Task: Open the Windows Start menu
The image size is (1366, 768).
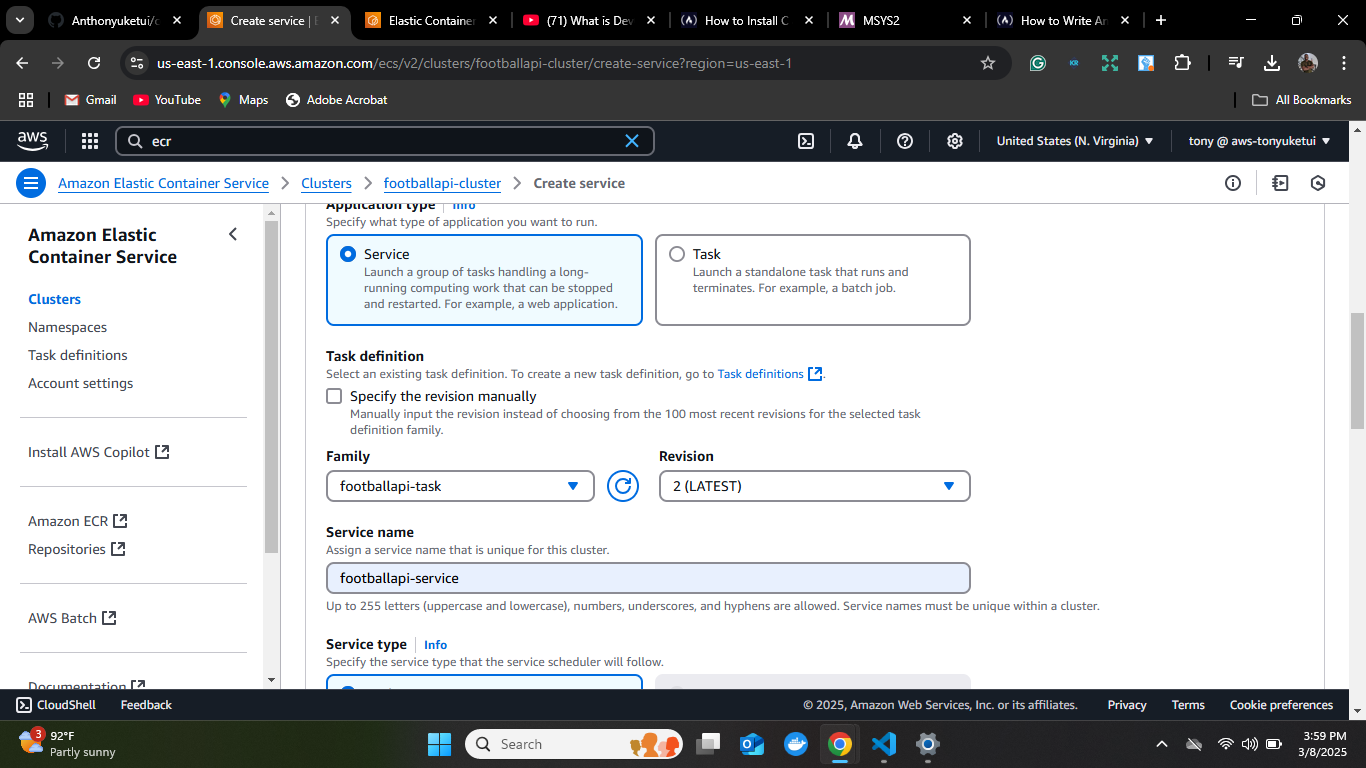Action: point(439,744)
